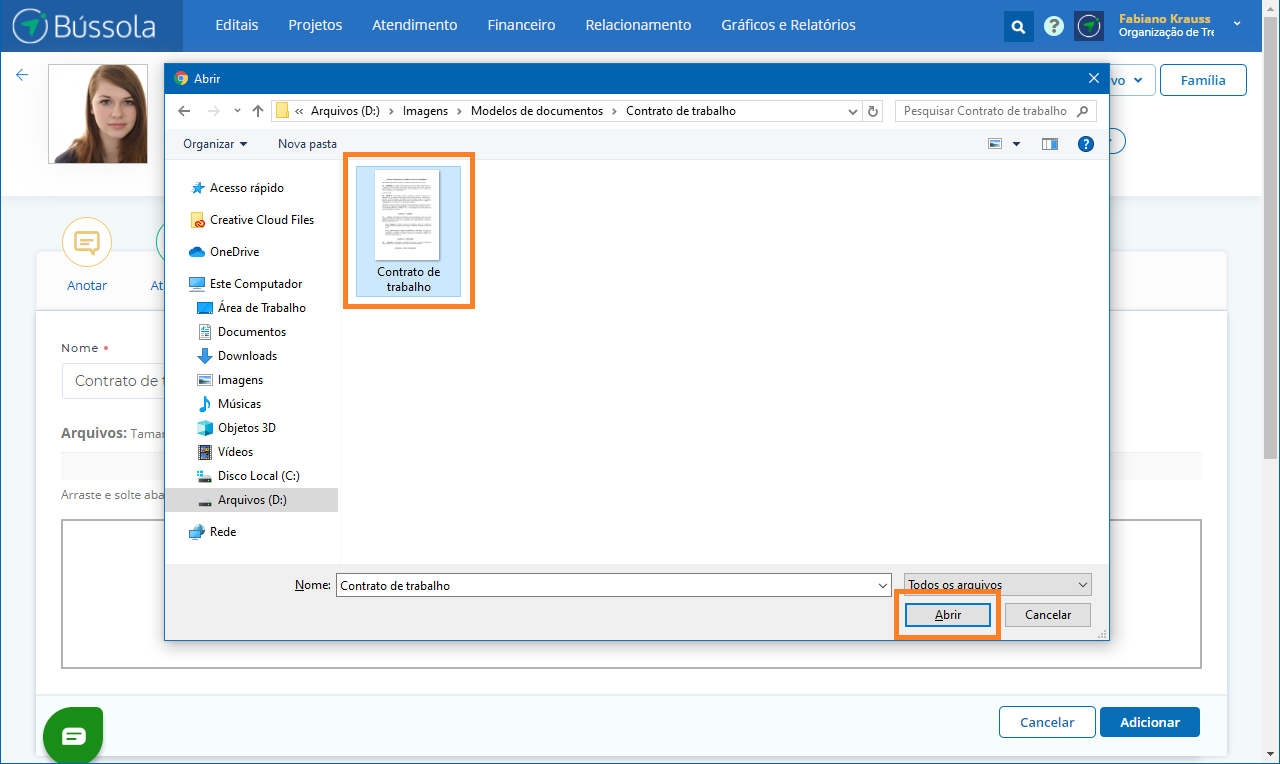Open the Projetos menu
Image resolution: width=1280 pixels, height=764 pixels.
pos(315,25)
